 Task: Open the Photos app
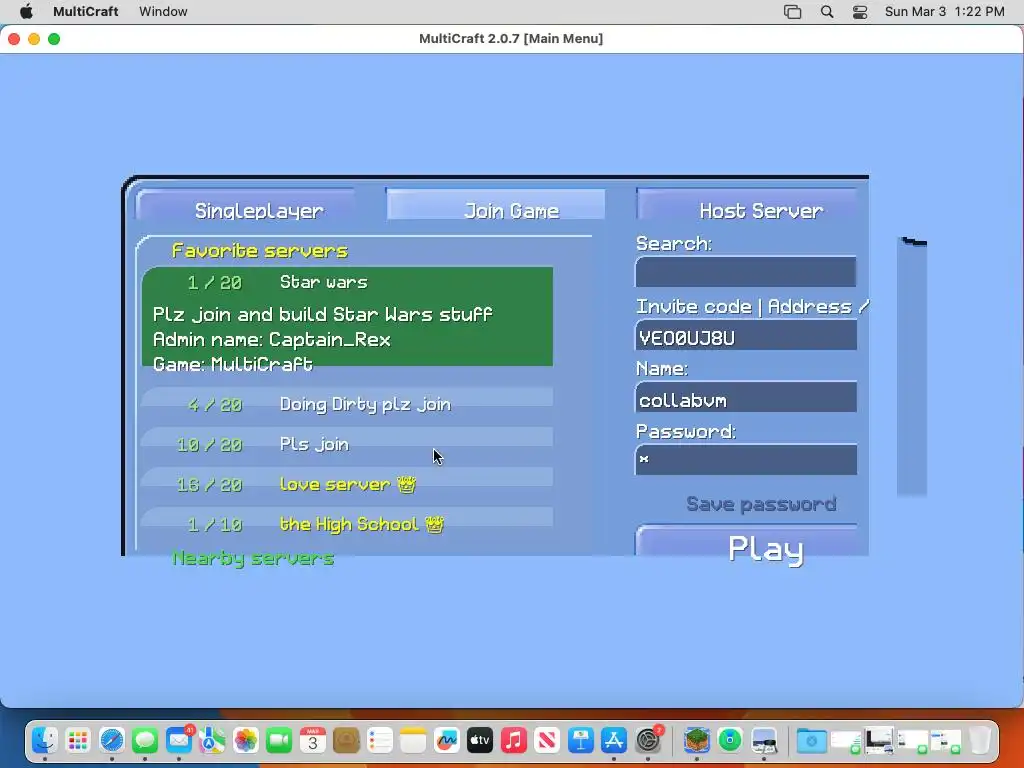tap(246, 740)
